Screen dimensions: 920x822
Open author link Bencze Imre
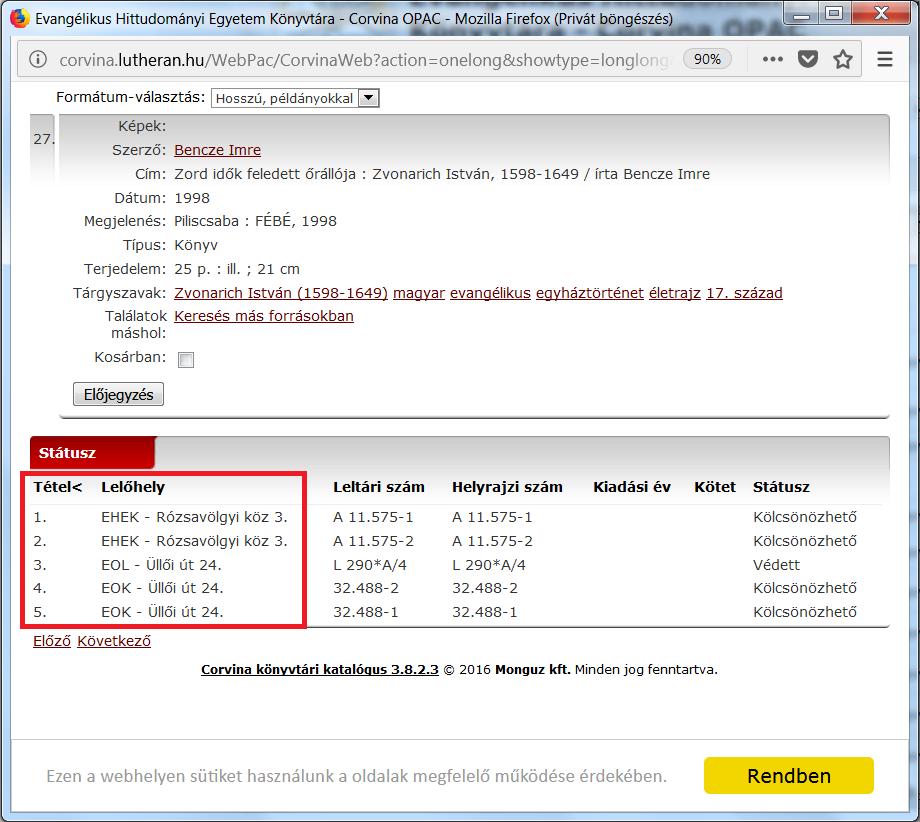218,150
